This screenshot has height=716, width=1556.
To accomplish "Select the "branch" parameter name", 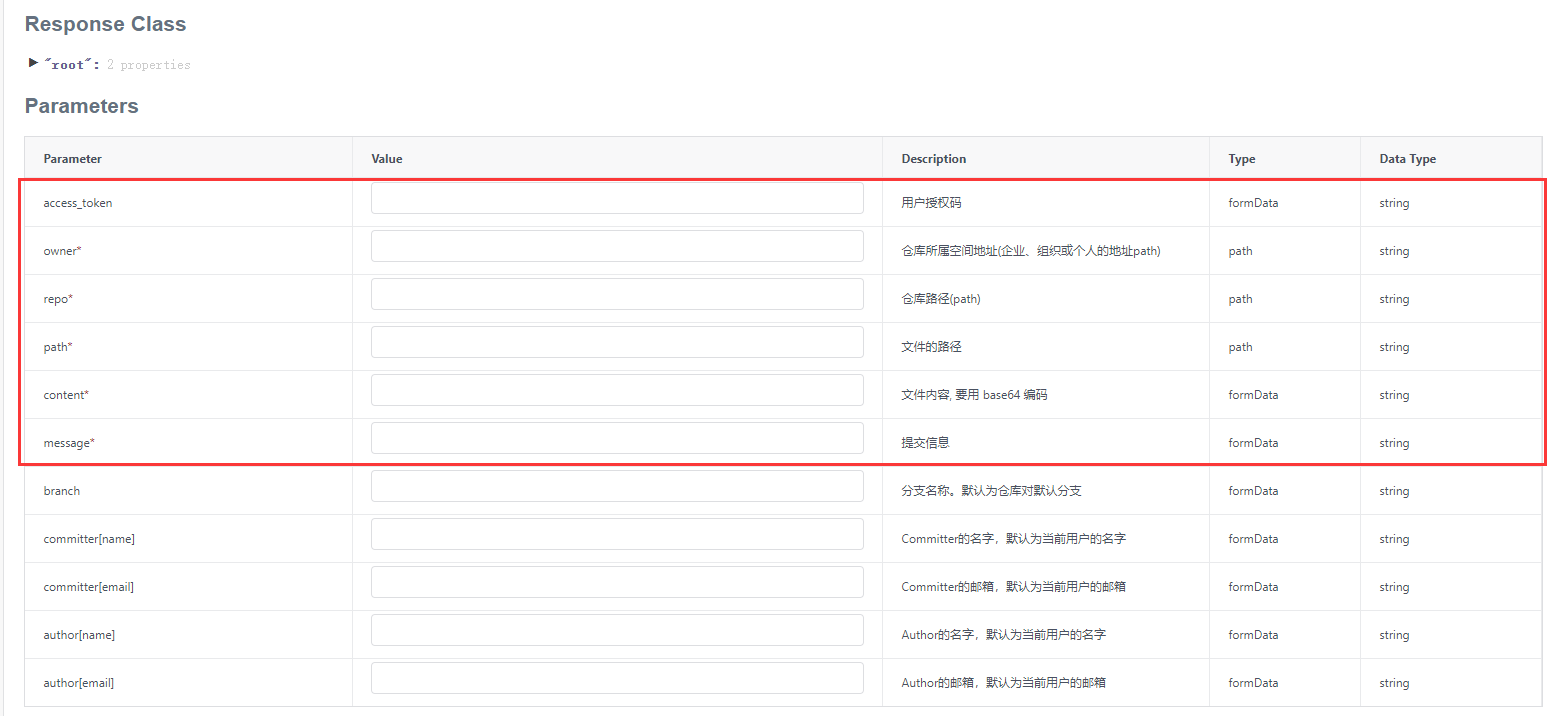I will 62,491.
